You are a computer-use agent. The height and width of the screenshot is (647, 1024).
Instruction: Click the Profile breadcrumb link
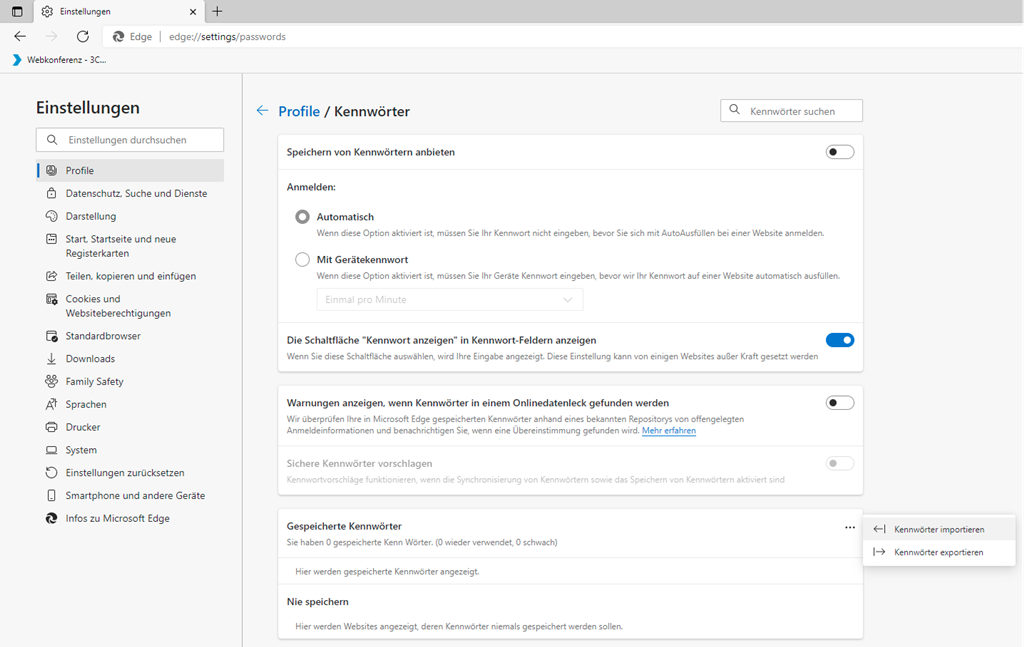[x=298, y=111]
